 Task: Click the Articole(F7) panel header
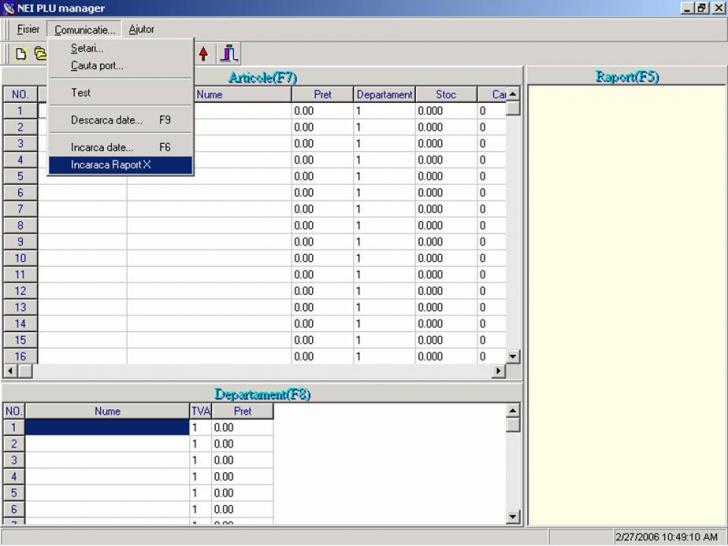pyautogui.click(x=262, y=77)
